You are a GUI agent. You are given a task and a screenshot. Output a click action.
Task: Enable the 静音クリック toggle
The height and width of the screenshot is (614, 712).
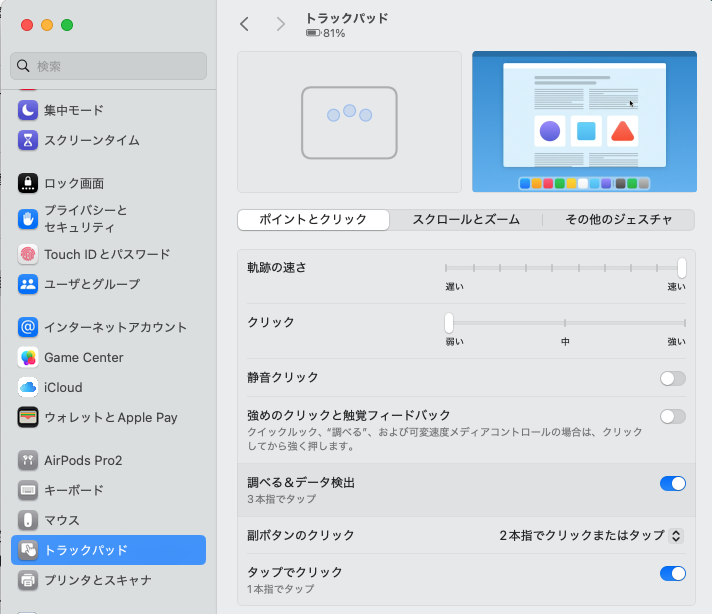(x=672, y=378)
